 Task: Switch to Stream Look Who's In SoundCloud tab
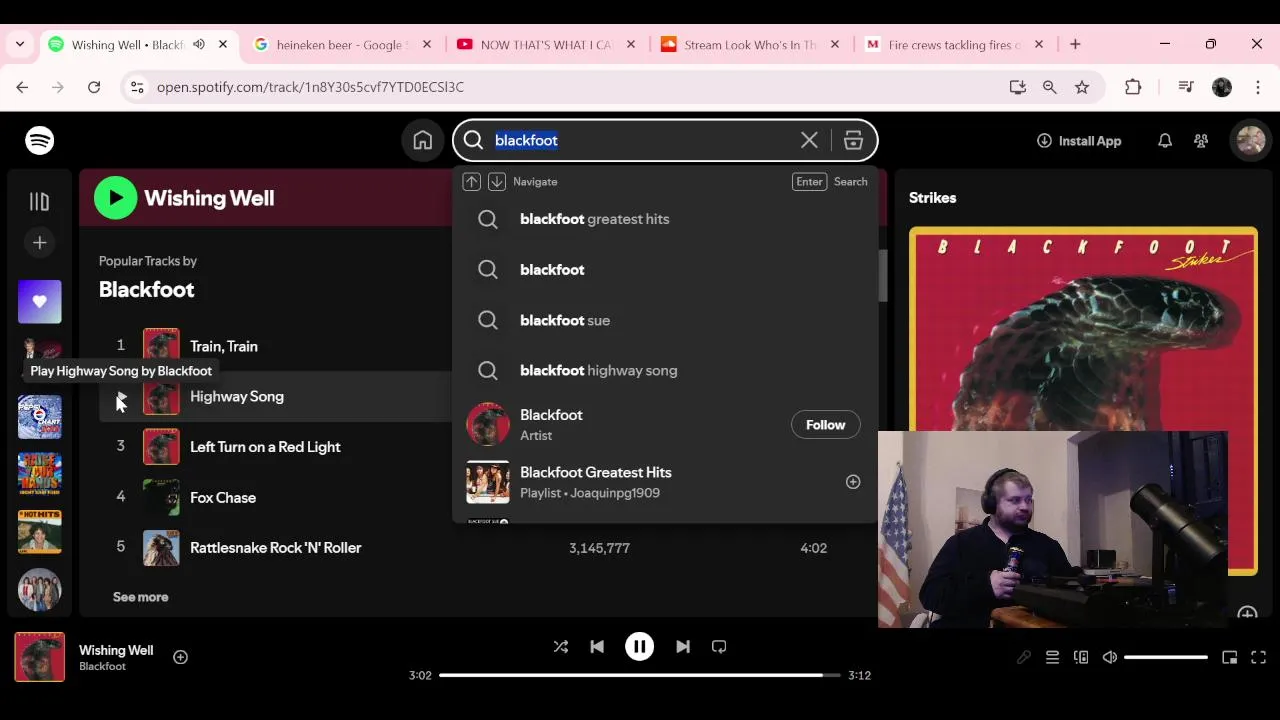[x=750, y=45]
